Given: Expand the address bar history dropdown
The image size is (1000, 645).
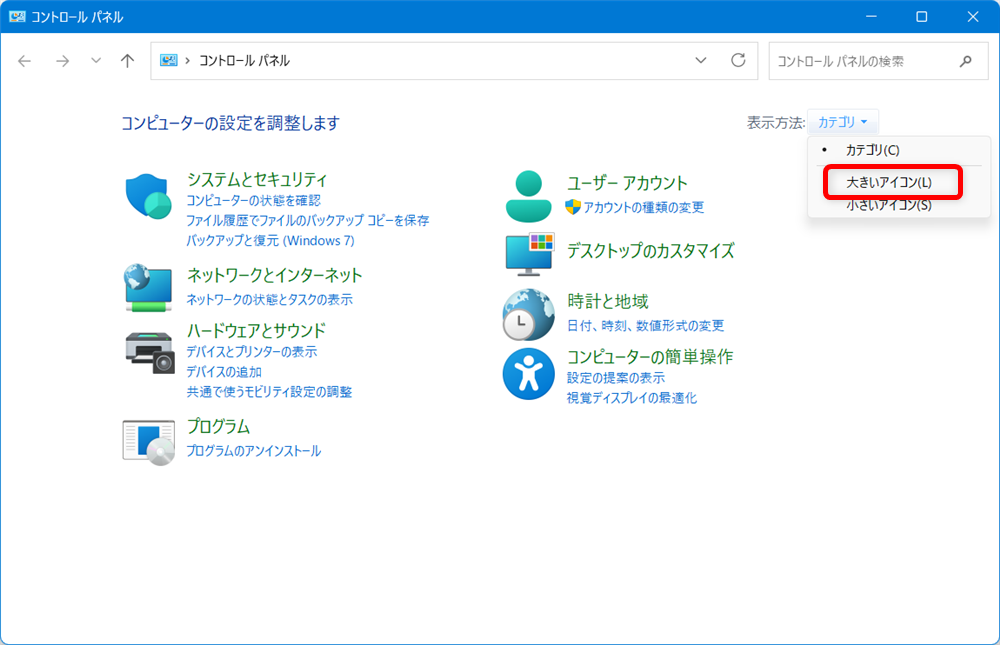Looking at the screenshot, I should (x=700, y=60).
